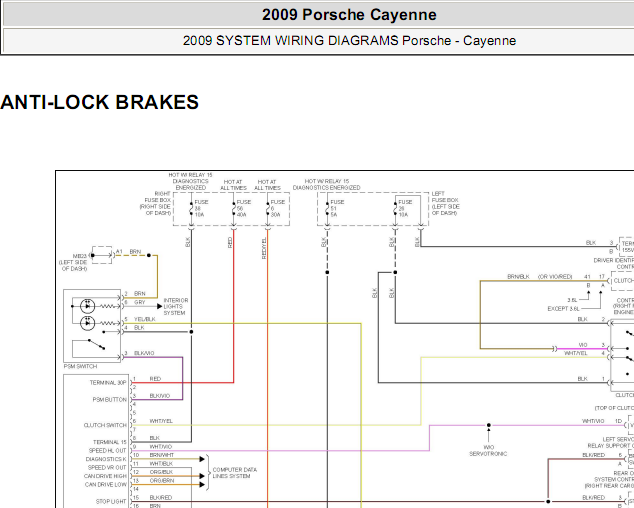Click the 'FUSE 56 40A' label
The image size is (634, 508).
tap(243, 208)
